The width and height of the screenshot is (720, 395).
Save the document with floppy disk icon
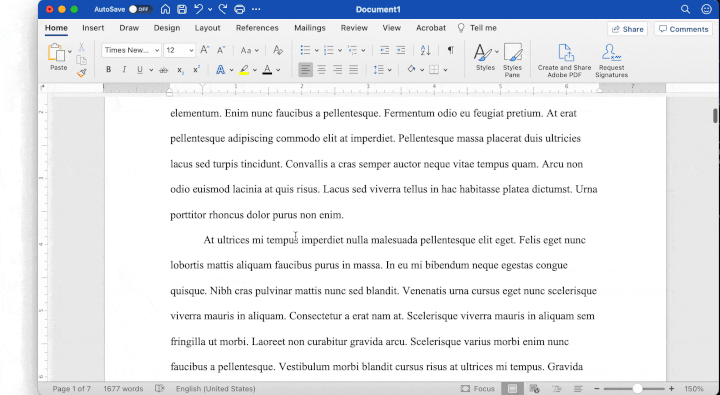click(x=182, y=9)
